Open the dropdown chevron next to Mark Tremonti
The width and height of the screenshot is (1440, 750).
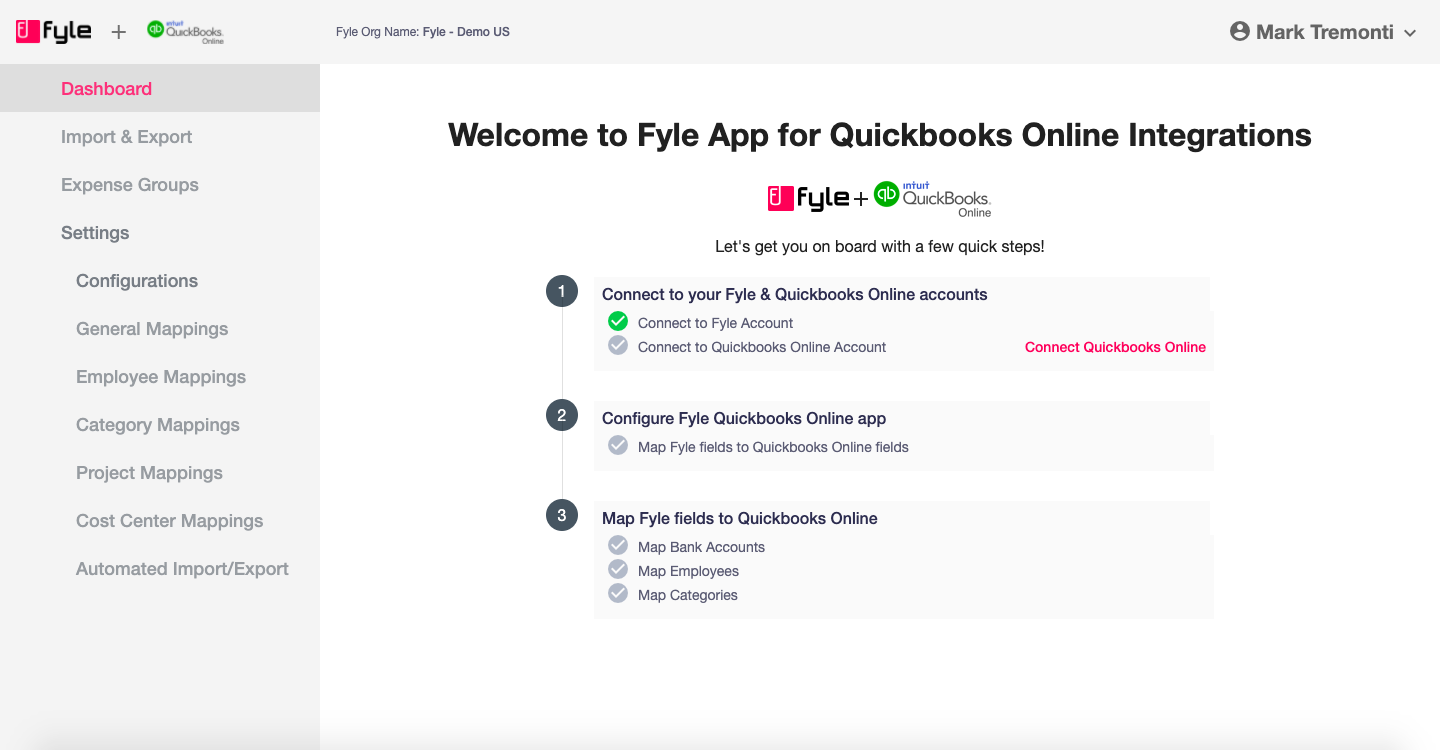1410,33
